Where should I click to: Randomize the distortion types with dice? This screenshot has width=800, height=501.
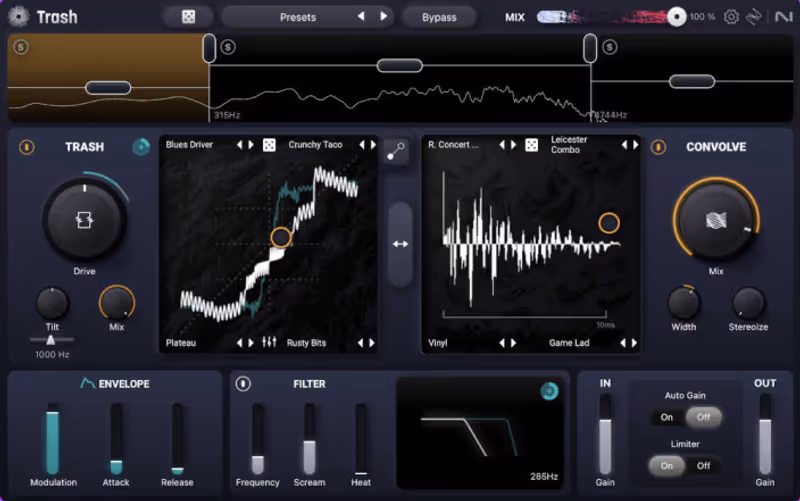269,145
